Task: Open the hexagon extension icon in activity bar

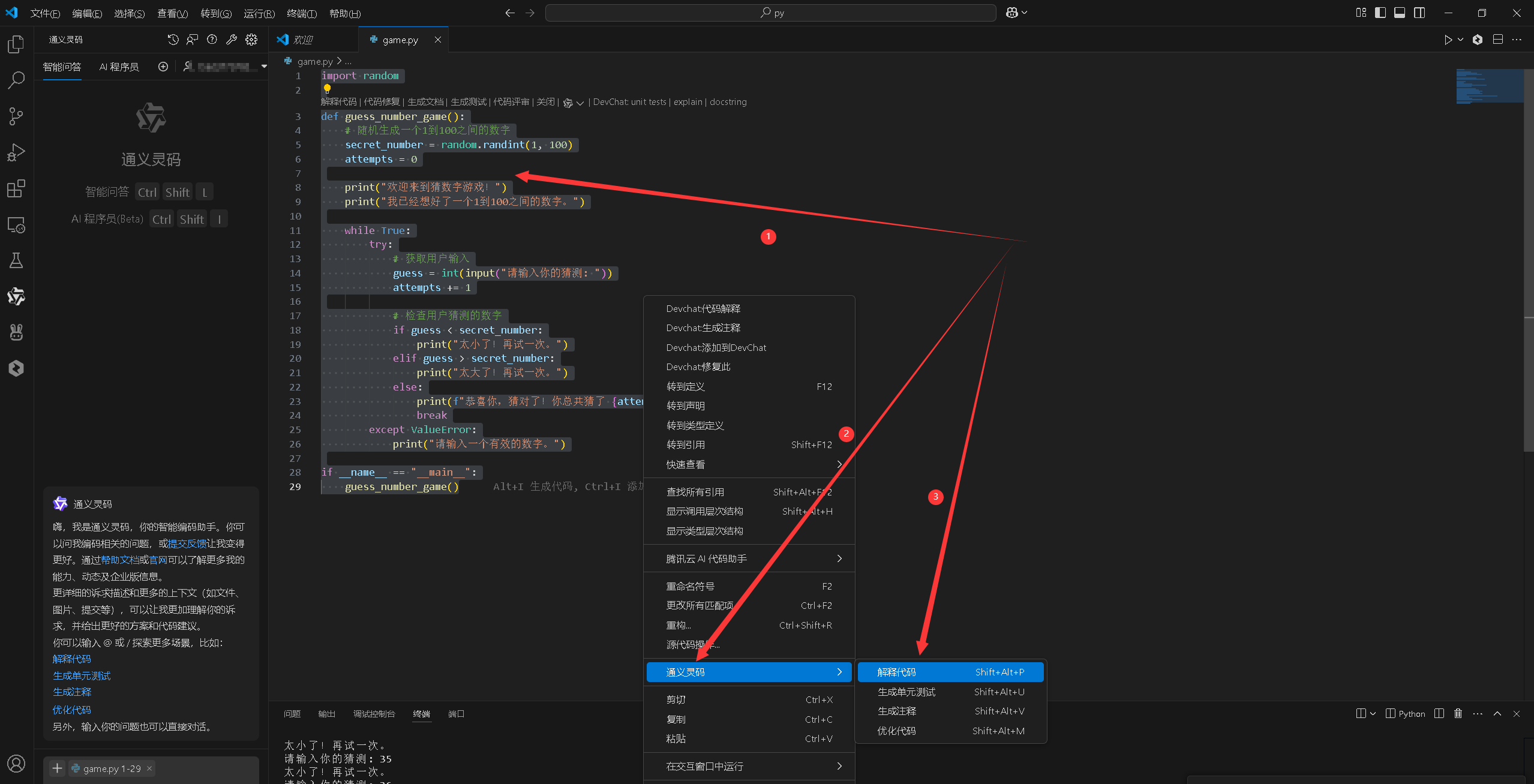Action: (16, 368)
